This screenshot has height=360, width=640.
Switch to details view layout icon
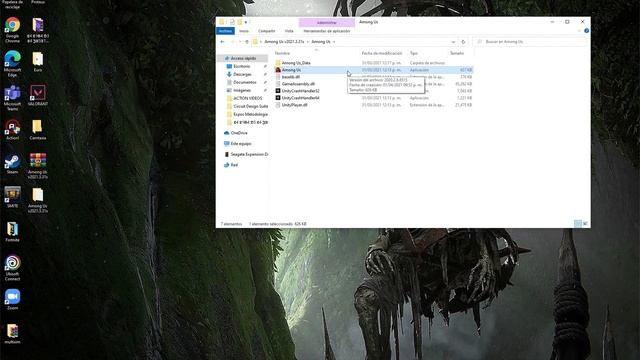tap(578, 224)
